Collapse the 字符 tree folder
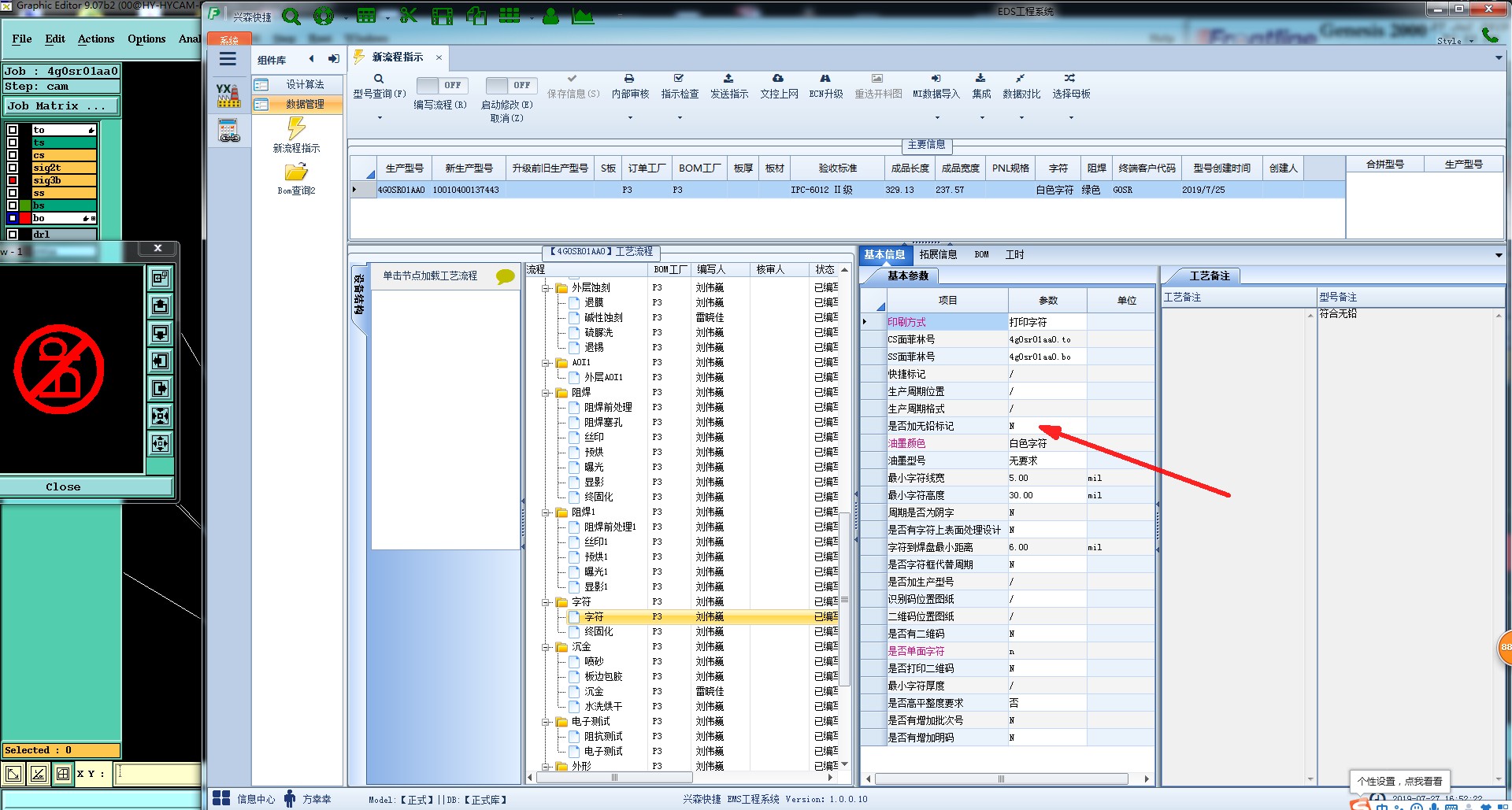 [x=545, y=602]
